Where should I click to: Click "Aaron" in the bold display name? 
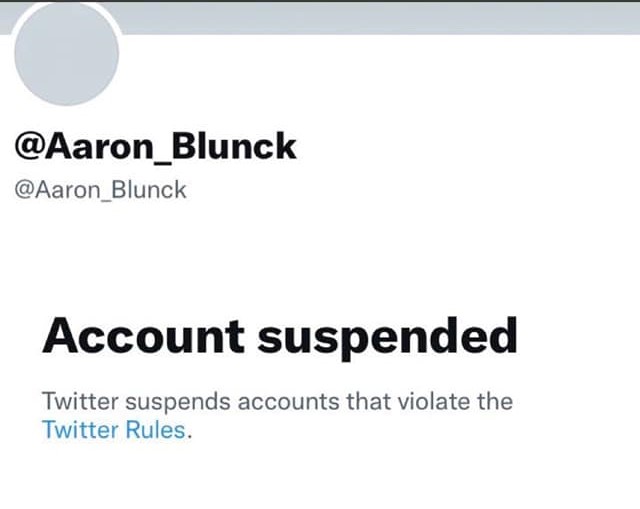[x=87, y=147]
